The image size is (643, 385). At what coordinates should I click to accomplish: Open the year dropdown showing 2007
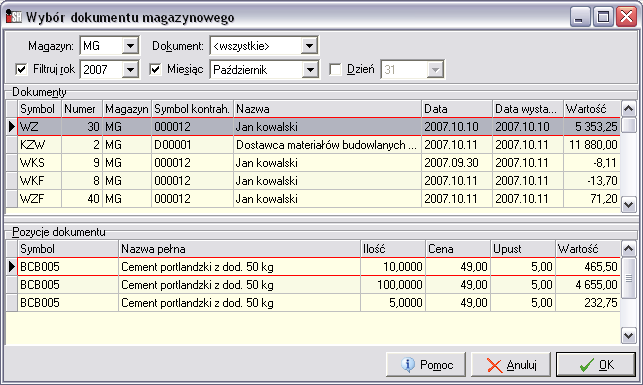click(x=130, y=69)
